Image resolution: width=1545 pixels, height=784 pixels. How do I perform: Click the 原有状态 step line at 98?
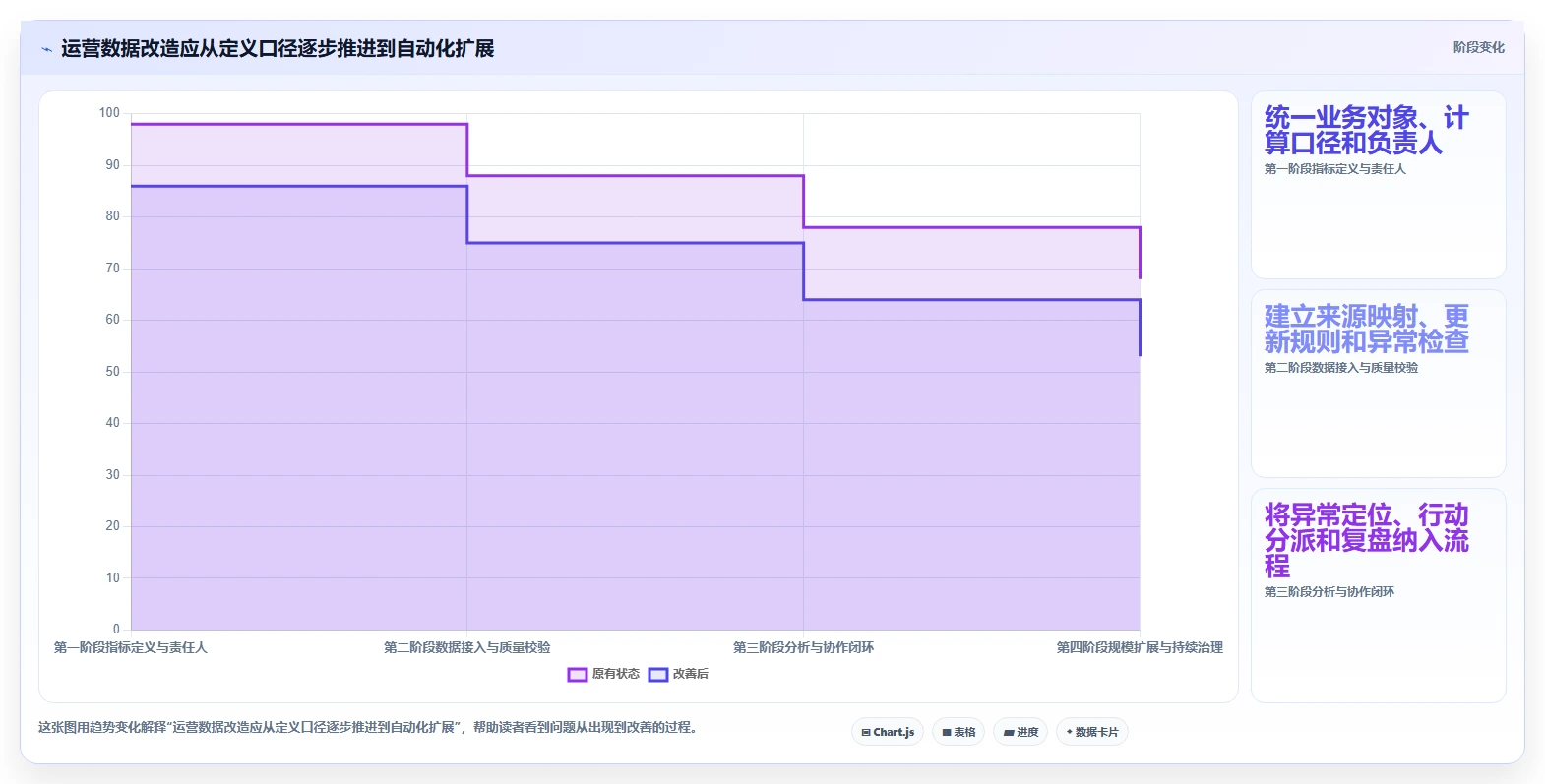299,124
